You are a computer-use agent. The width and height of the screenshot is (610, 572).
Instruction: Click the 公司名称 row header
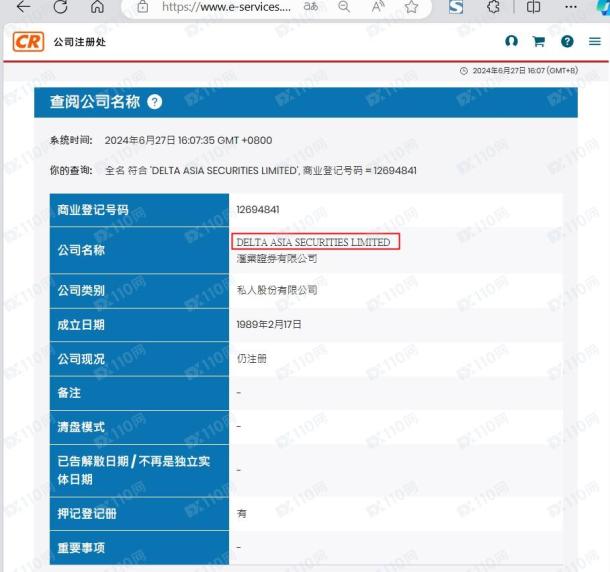coord(139,250)
